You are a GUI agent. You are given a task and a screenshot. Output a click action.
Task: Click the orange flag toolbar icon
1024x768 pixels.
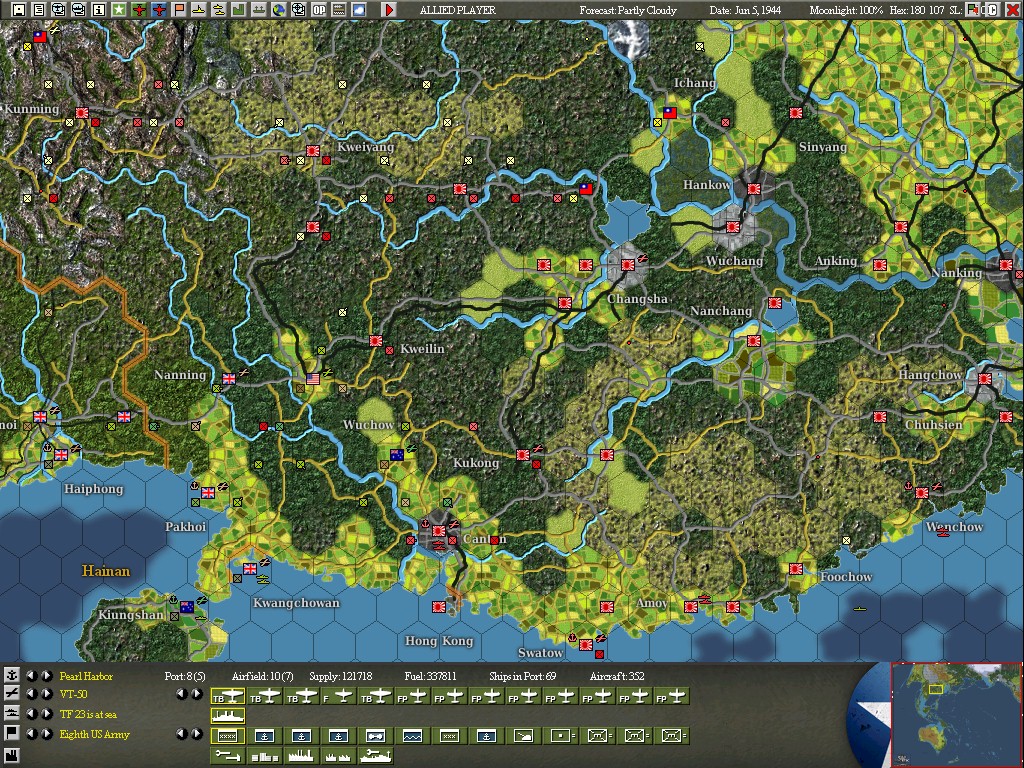[x=178, y=9]
